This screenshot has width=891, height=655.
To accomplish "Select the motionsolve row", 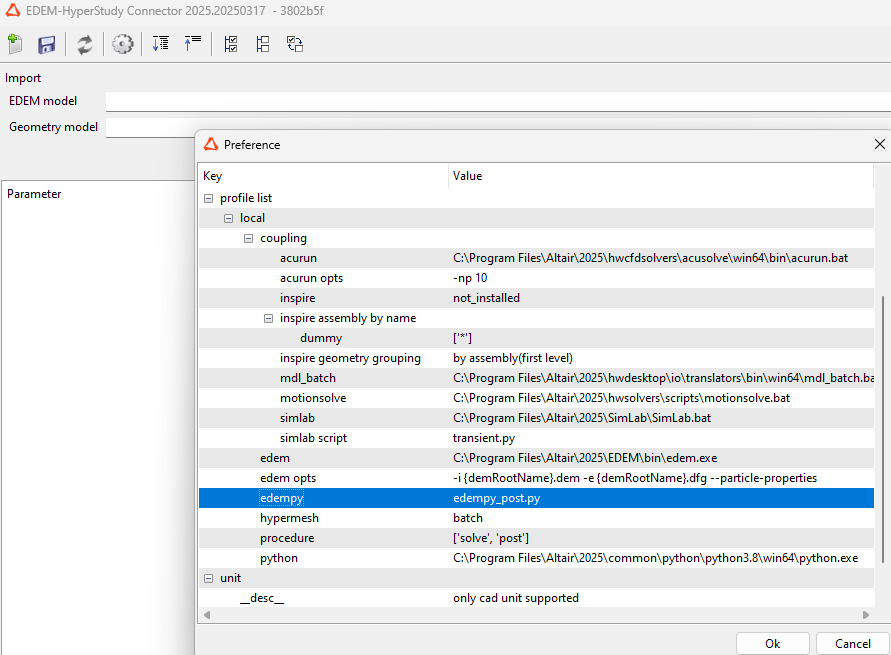I will pos(536,398).
